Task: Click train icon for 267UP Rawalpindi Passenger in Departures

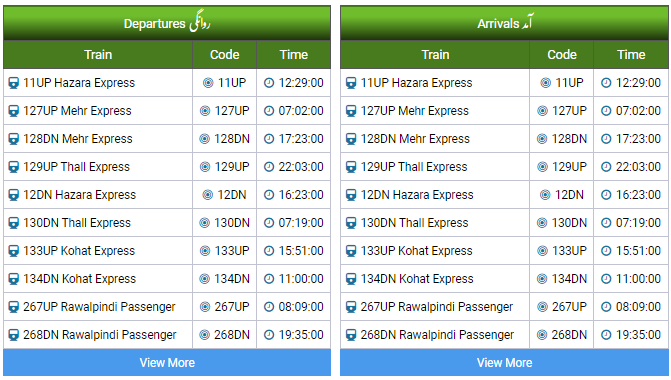Action: pyautogui.click(x=14, y=307)
